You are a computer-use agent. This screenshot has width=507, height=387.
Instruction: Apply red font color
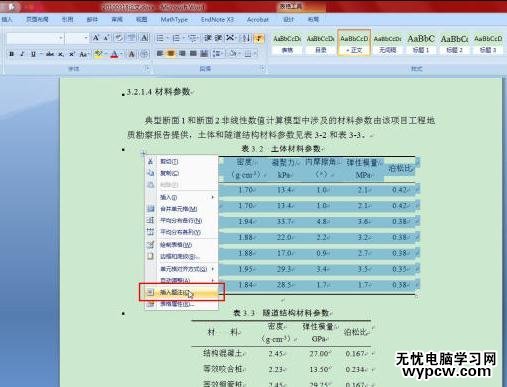point(115,54)
